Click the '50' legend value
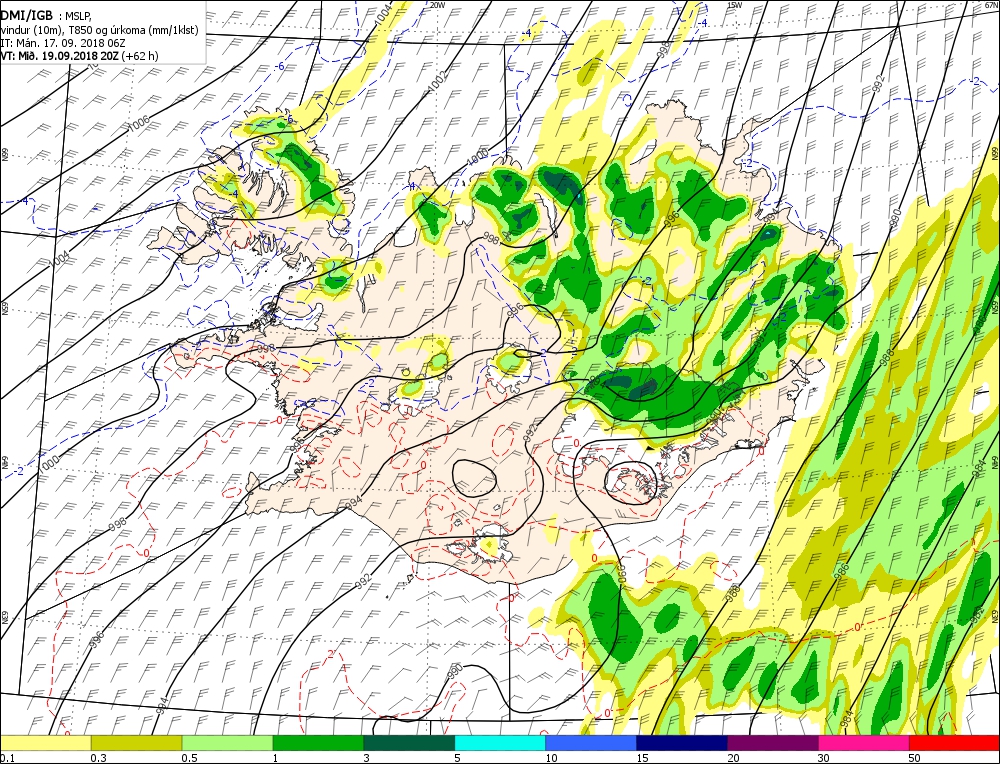1000x764 pixels. coord(915,758)
